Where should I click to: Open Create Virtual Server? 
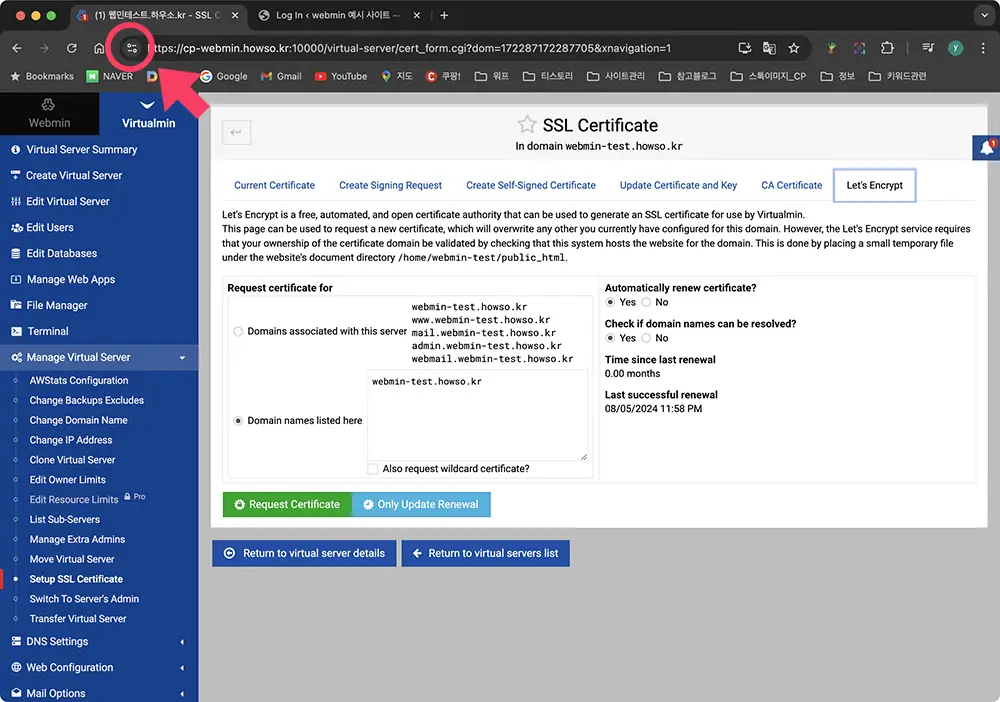point(74,175)
